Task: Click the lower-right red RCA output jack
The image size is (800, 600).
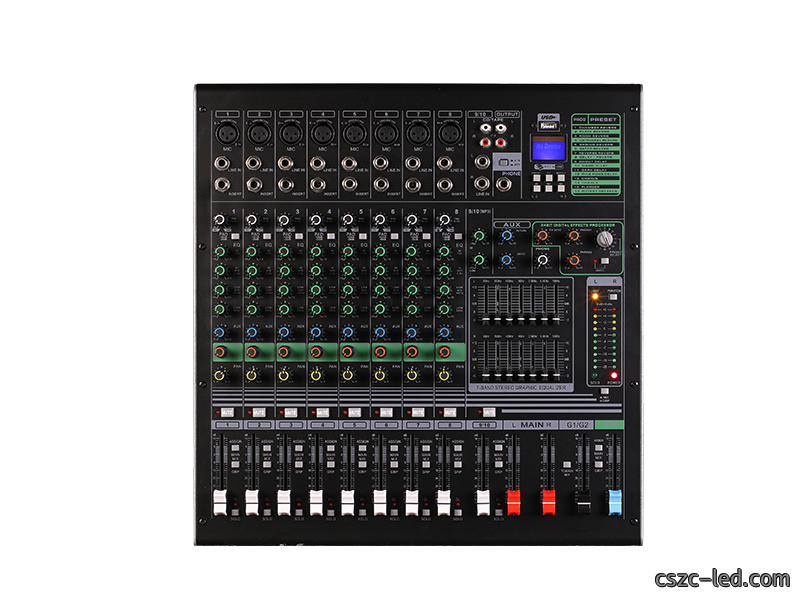Action: (x=501, y=142)
